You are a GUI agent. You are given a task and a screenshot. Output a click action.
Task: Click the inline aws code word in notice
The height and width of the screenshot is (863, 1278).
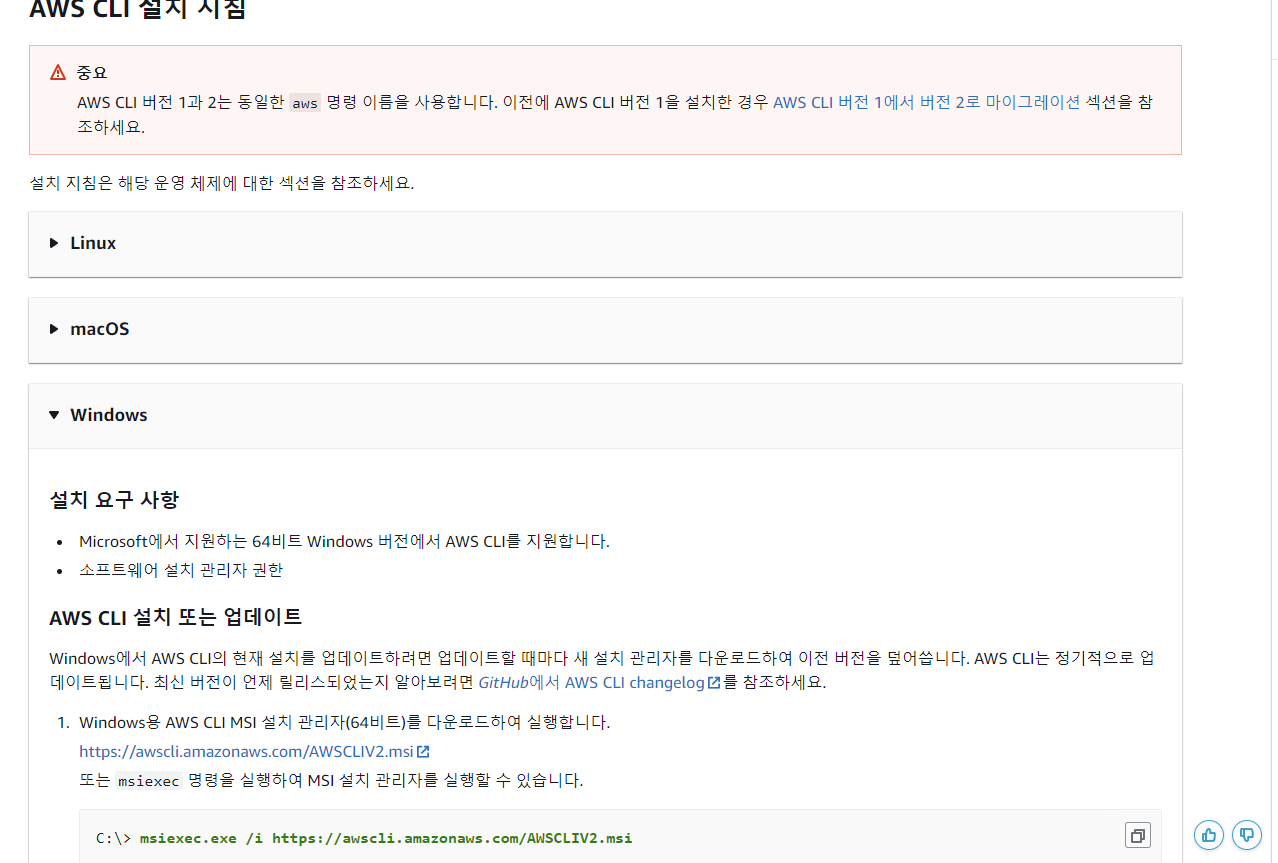pos(305,103)
